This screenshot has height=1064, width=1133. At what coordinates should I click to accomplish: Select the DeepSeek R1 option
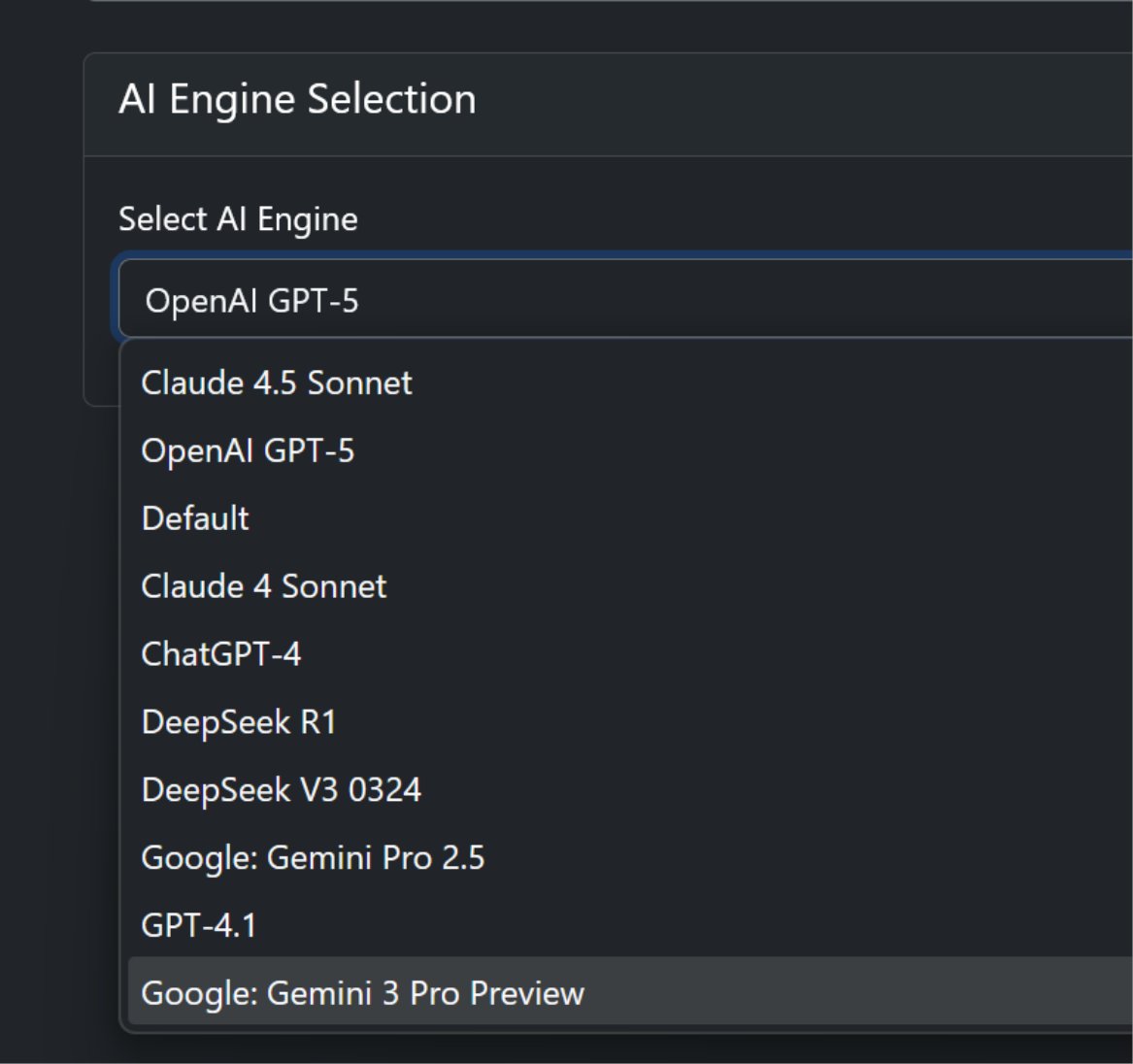pos(239,722)
